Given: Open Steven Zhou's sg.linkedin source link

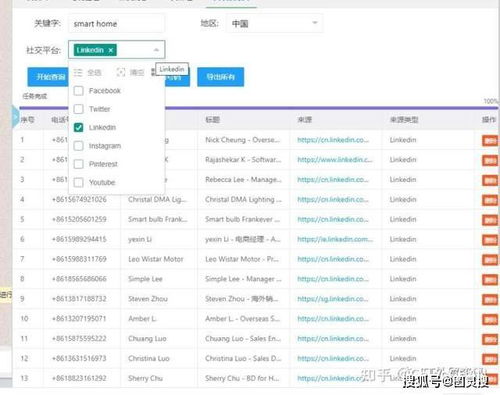Looking at the screenshot, I should 333,299.
